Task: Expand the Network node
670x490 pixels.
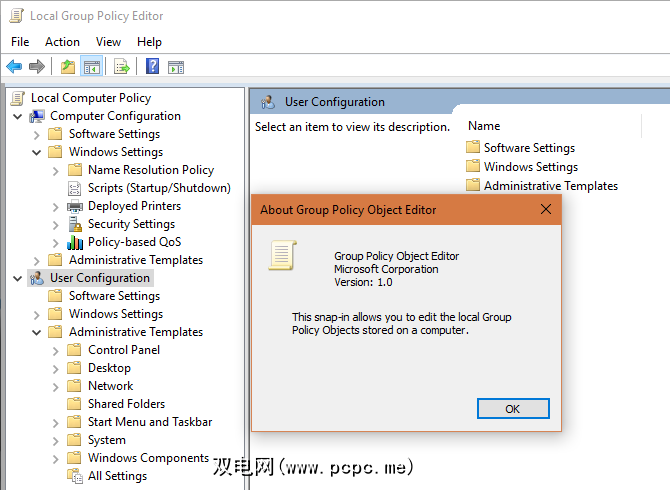Action: [56, 387]
